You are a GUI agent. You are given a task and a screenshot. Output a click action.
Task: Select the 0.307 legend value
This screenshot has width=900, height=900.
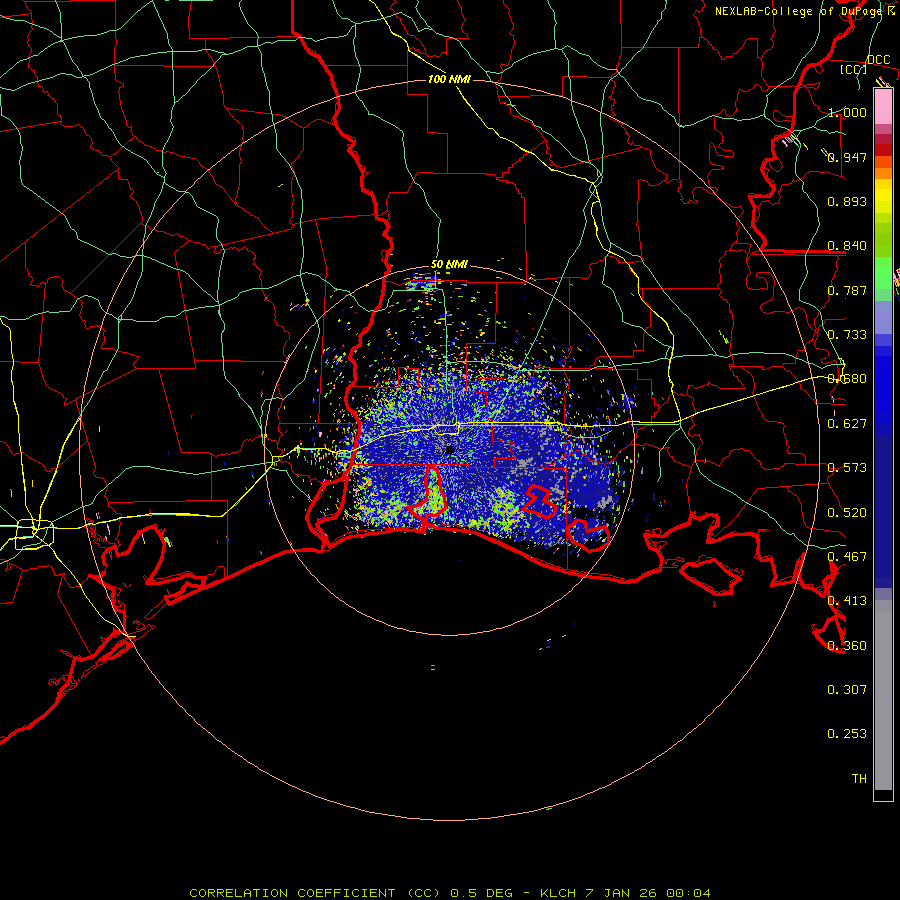tap(847, 690)
